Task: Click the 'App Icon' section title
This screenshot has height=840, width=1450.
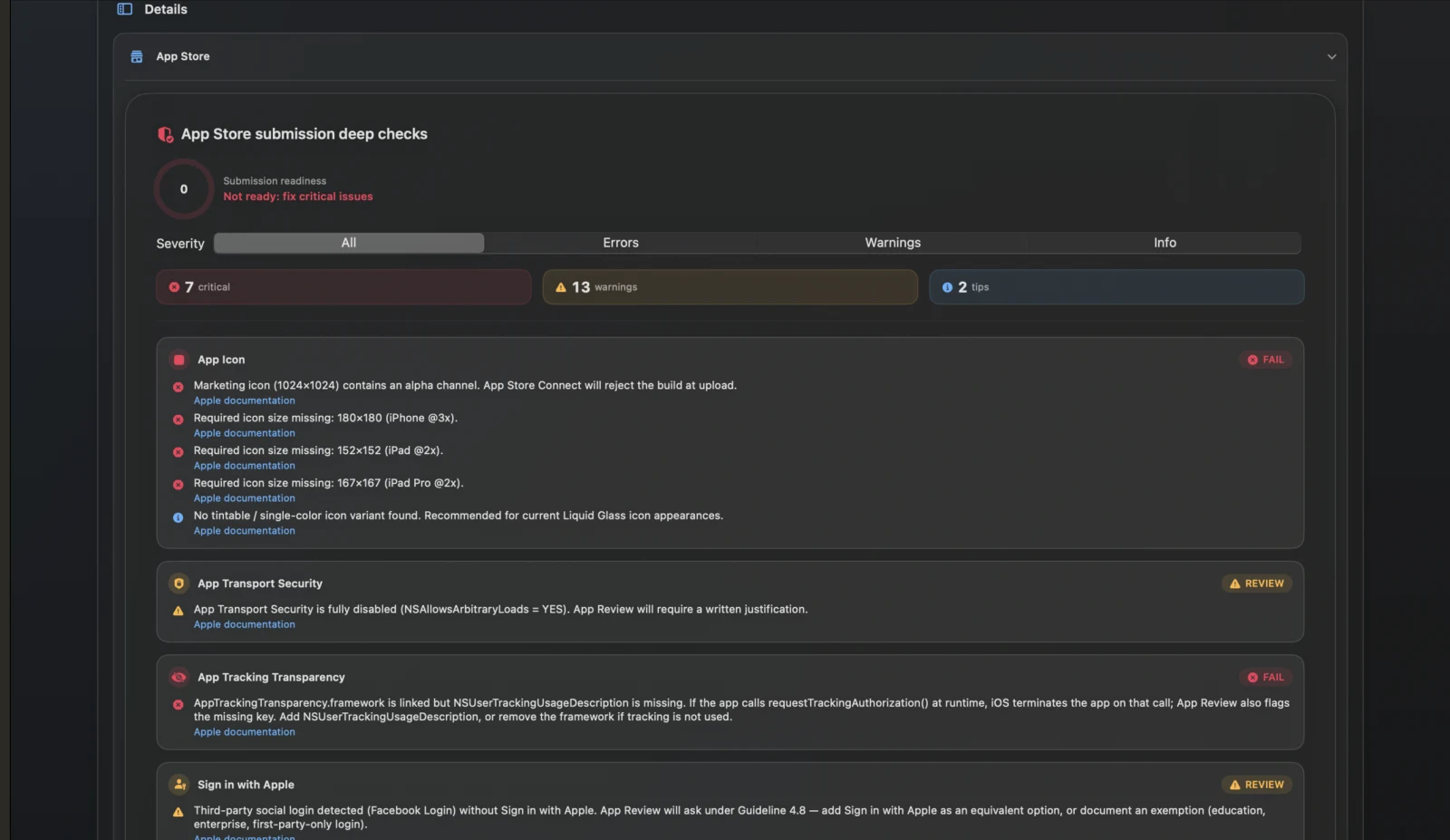Action: pyautogui.click(x=221, y=360)
